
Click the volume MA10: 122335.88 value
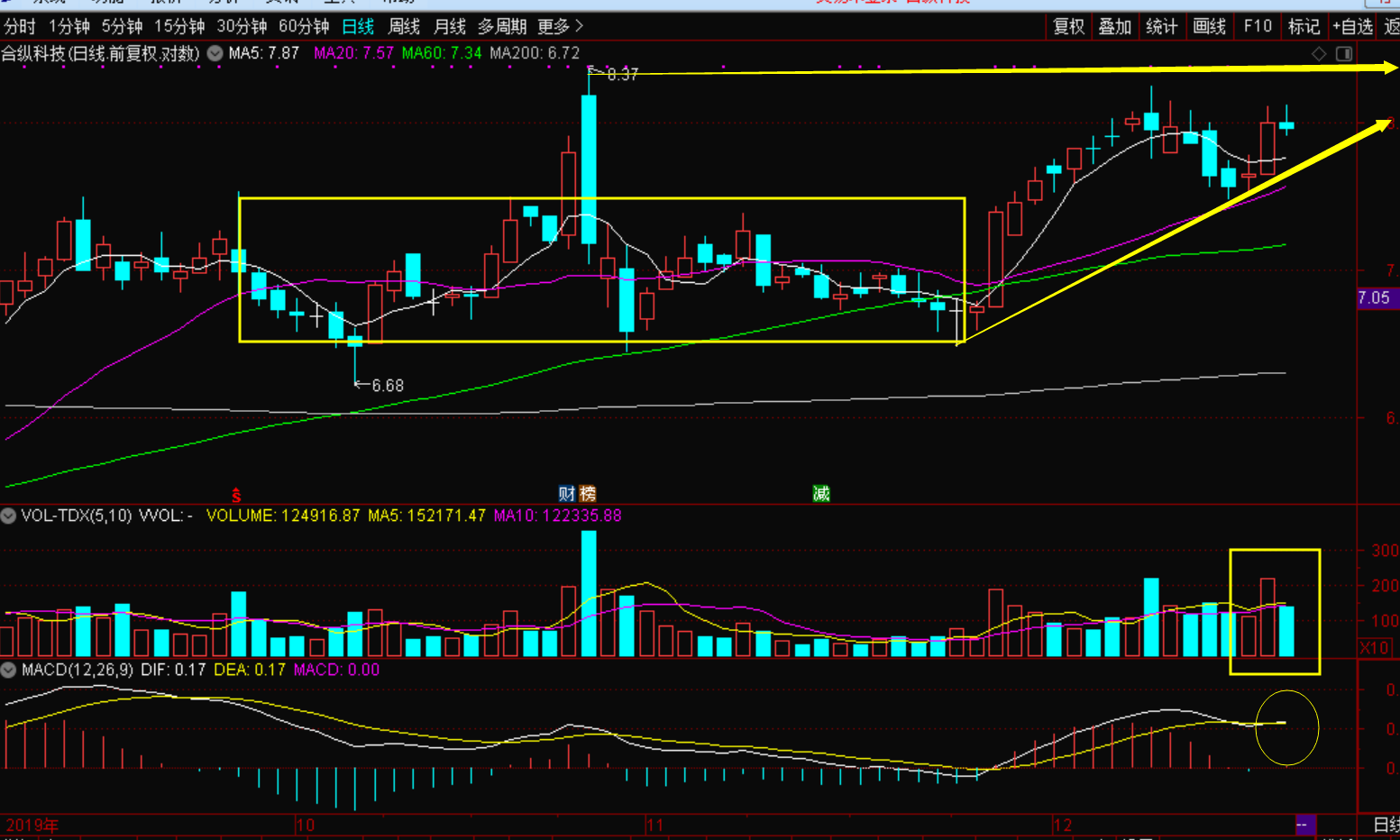point(557,516)
